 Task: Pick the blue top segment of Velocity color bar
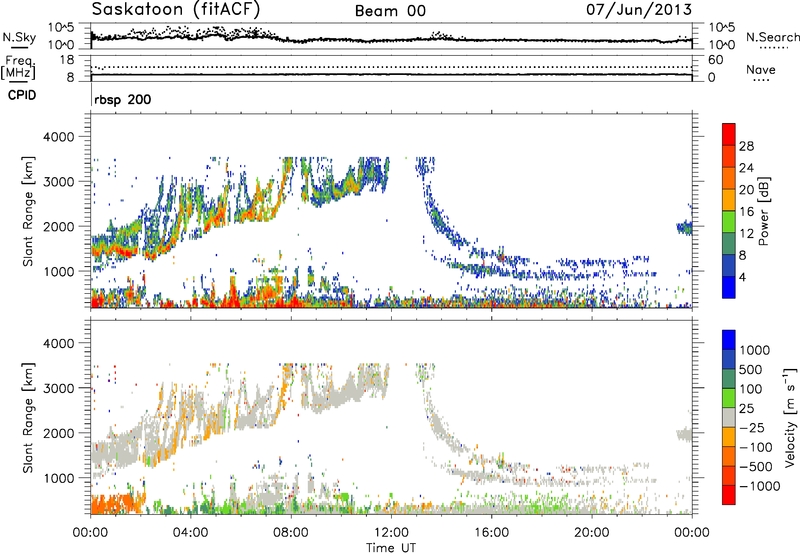point(729,340)
